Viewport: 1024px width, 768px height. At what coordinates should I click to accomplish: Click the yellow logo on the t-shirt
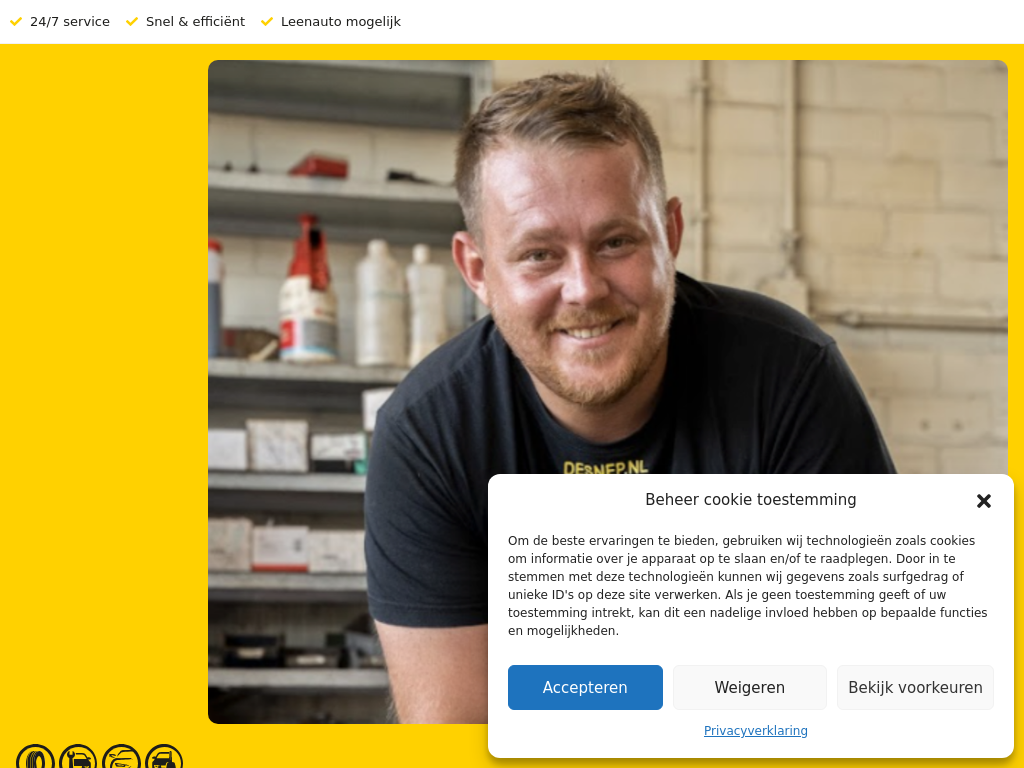(x=605, y=467)
